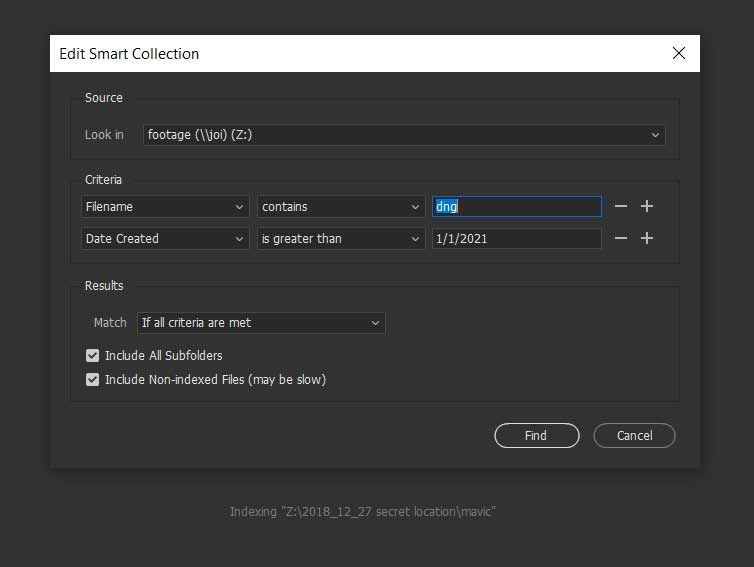The width and height of the screenshot is (754, 567).
Task: Expand the Filename criteria type dropdown
Action: [x=165, y=207]
